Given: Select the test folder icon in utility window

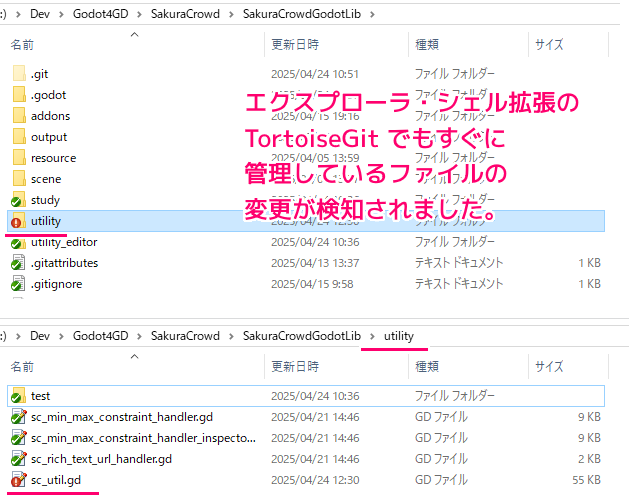Looking at the screenshot, I should click(x=18, y=396).
